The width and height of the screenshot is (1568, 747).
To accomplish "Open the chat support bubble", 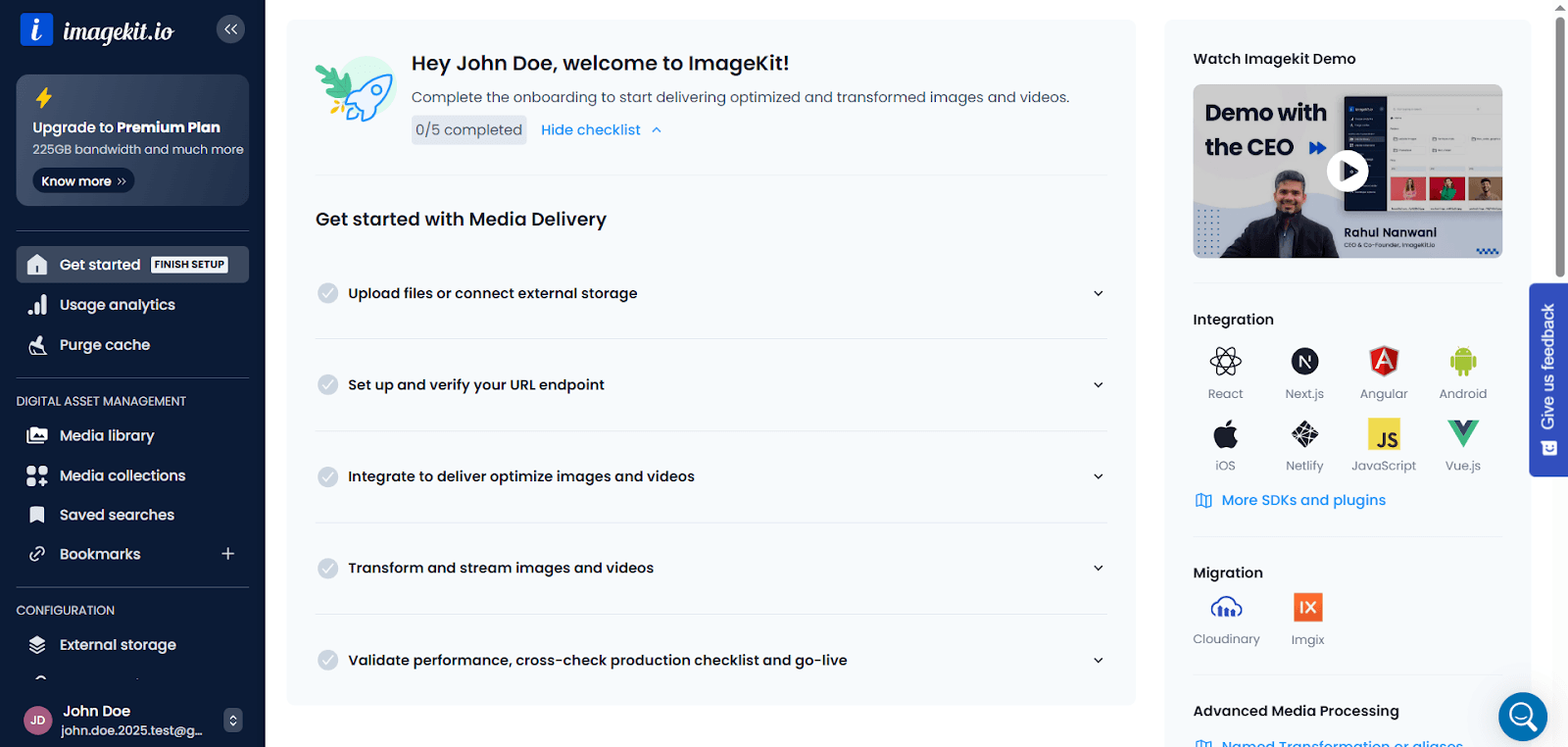I will (x=1522, y=717).
